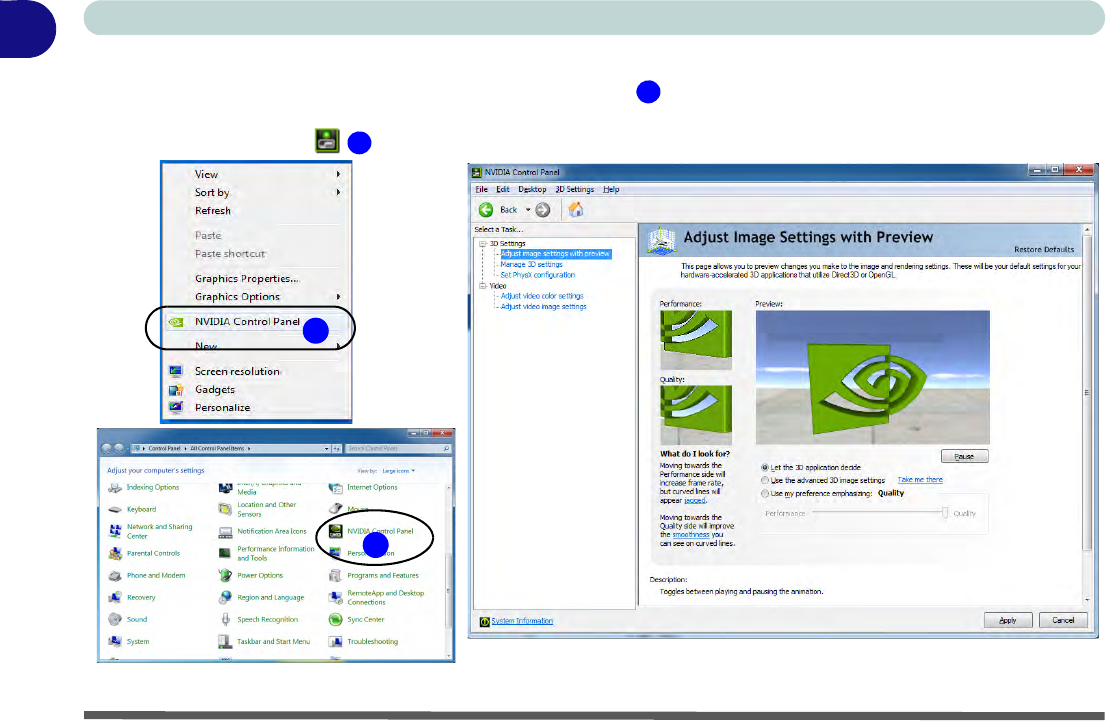The image size is (1106, 721).
Task: Select Use the advanced 3D image settings
Action: 765,480
